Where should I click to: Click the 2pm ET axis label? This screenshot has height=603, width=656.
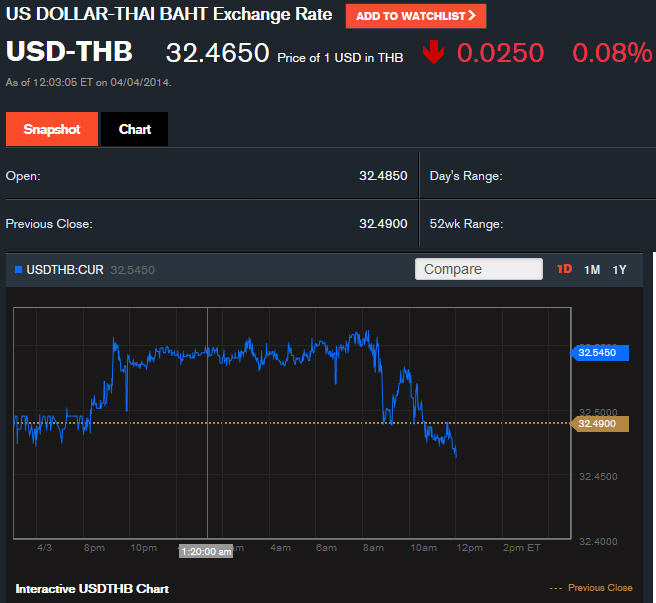[x=521, y=548]
